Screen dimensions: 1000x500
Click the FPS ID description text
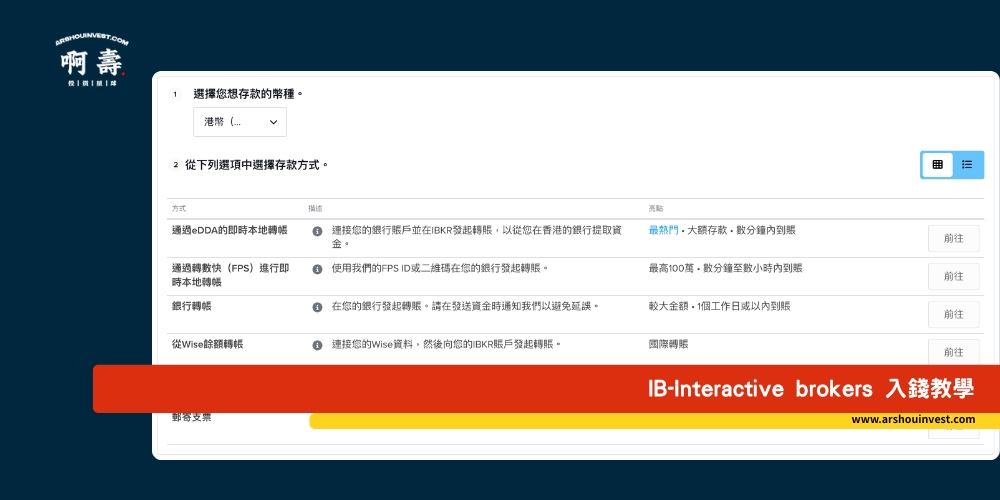click(x=440, y=268)
